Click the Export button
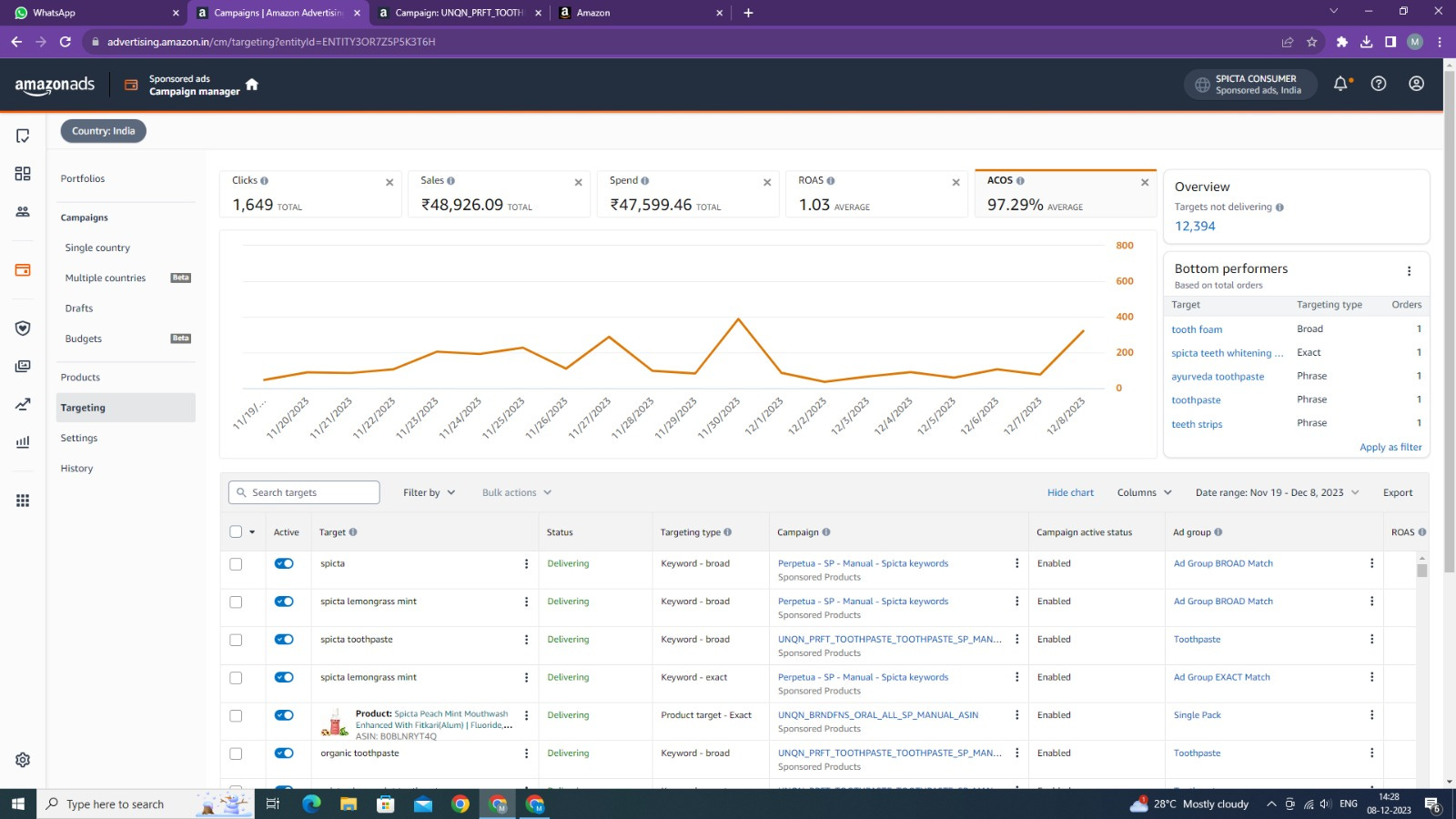The image size is (1456, 819). (1398, 493)
